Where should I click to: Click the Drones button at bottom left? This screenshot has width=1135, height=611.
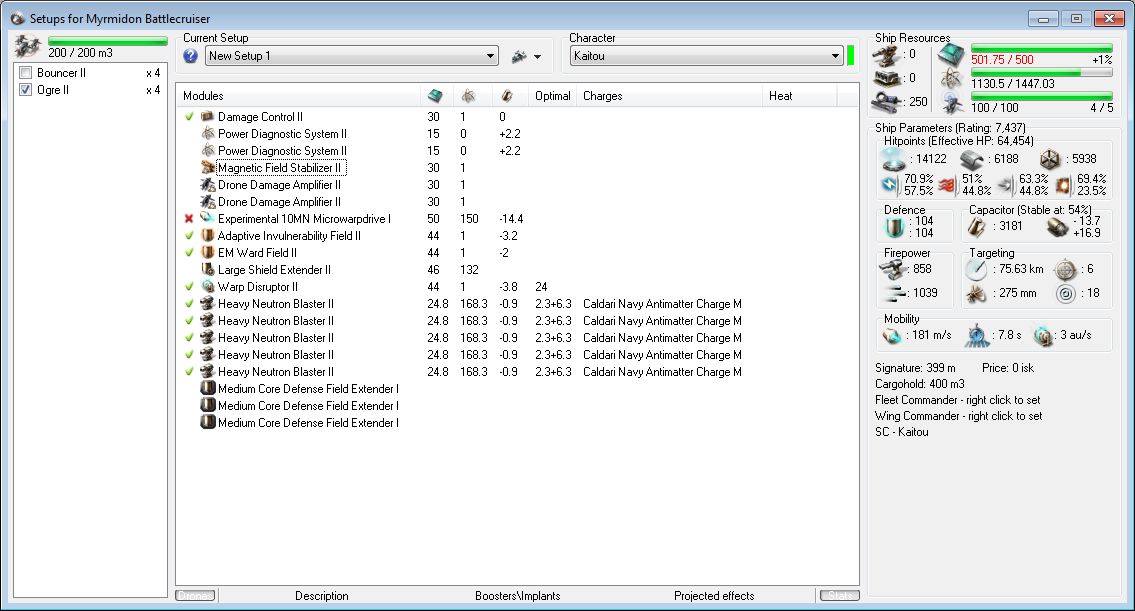click(x=195, y=596)
